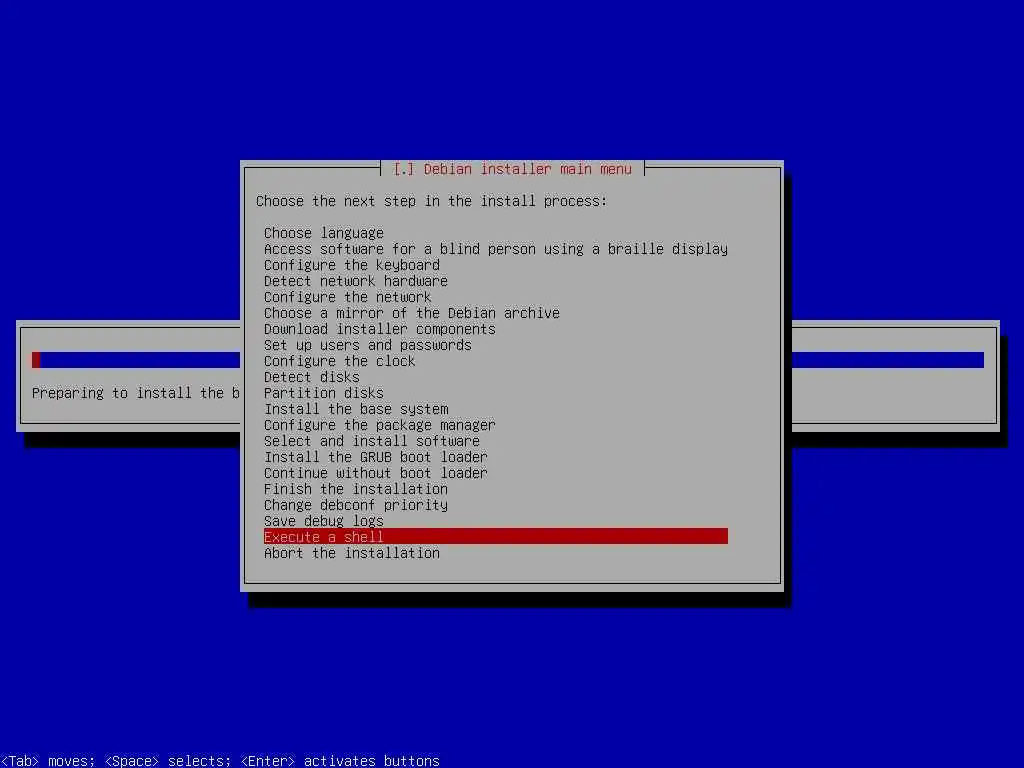The height and width of the screenshot is (768, 1024).
Task: Choose Configure the keyboard step
Action: [x=496, y=265]
